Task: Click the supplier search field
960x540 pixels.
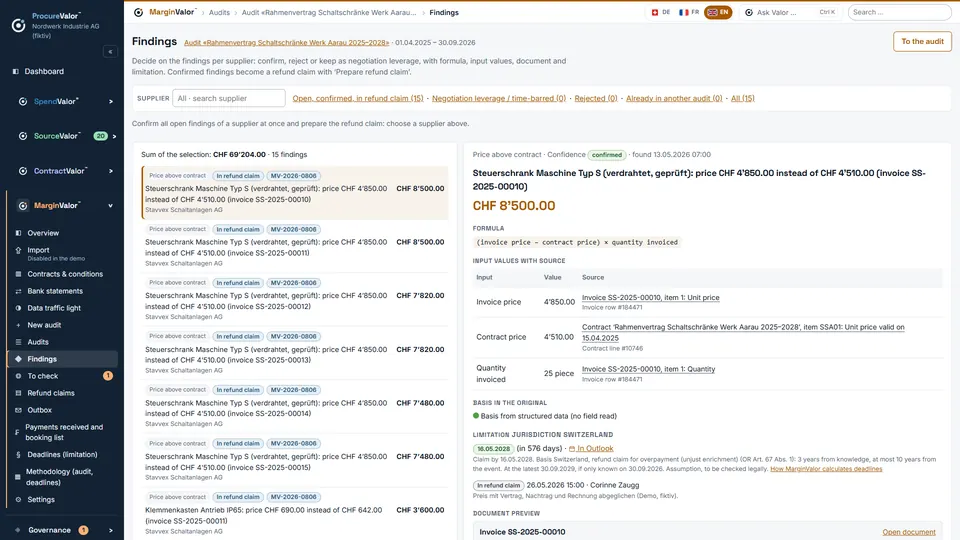Action: (229, 99)
